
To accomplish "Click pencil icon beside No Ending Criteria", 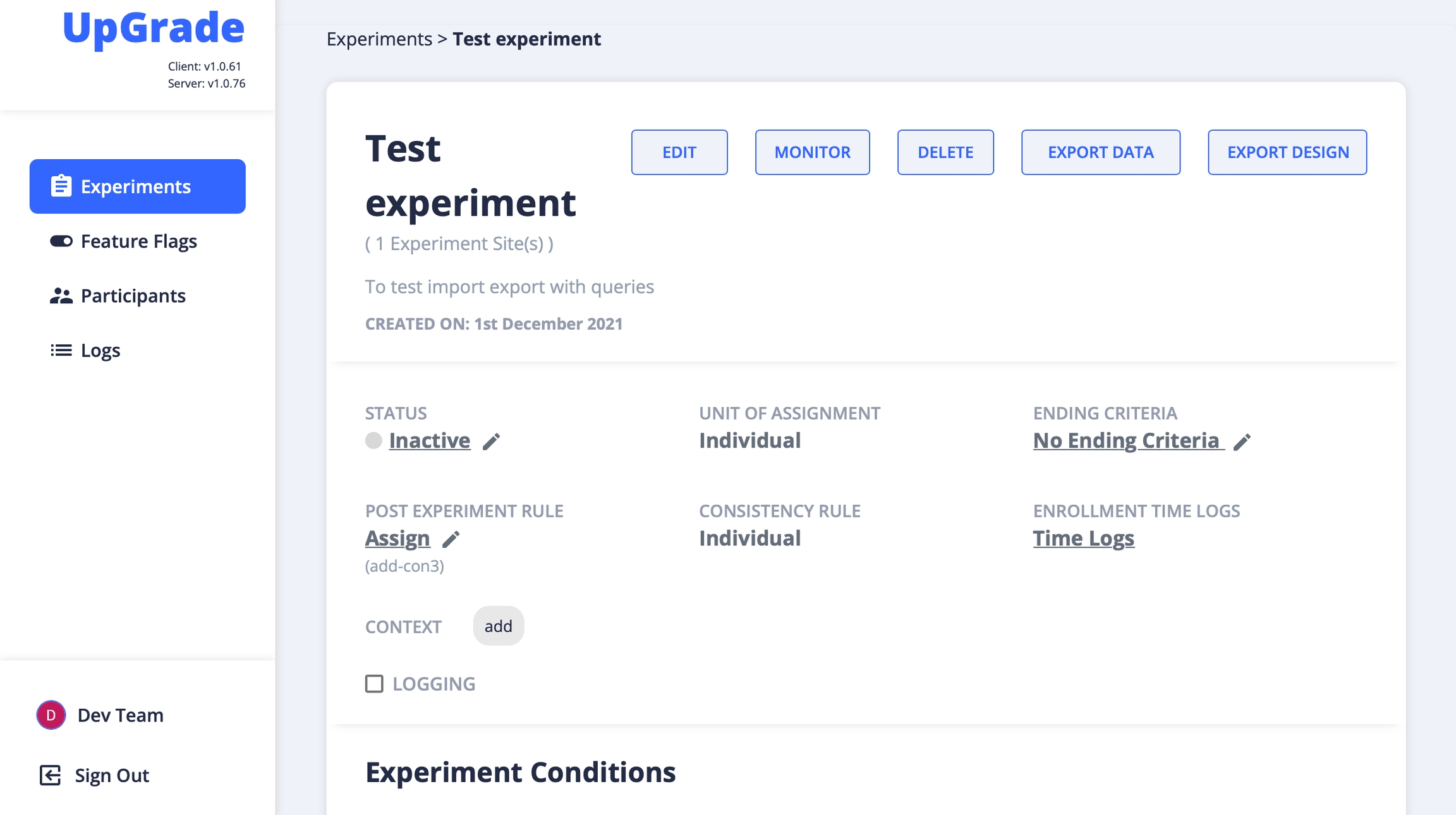I will tap(1242, 442).
